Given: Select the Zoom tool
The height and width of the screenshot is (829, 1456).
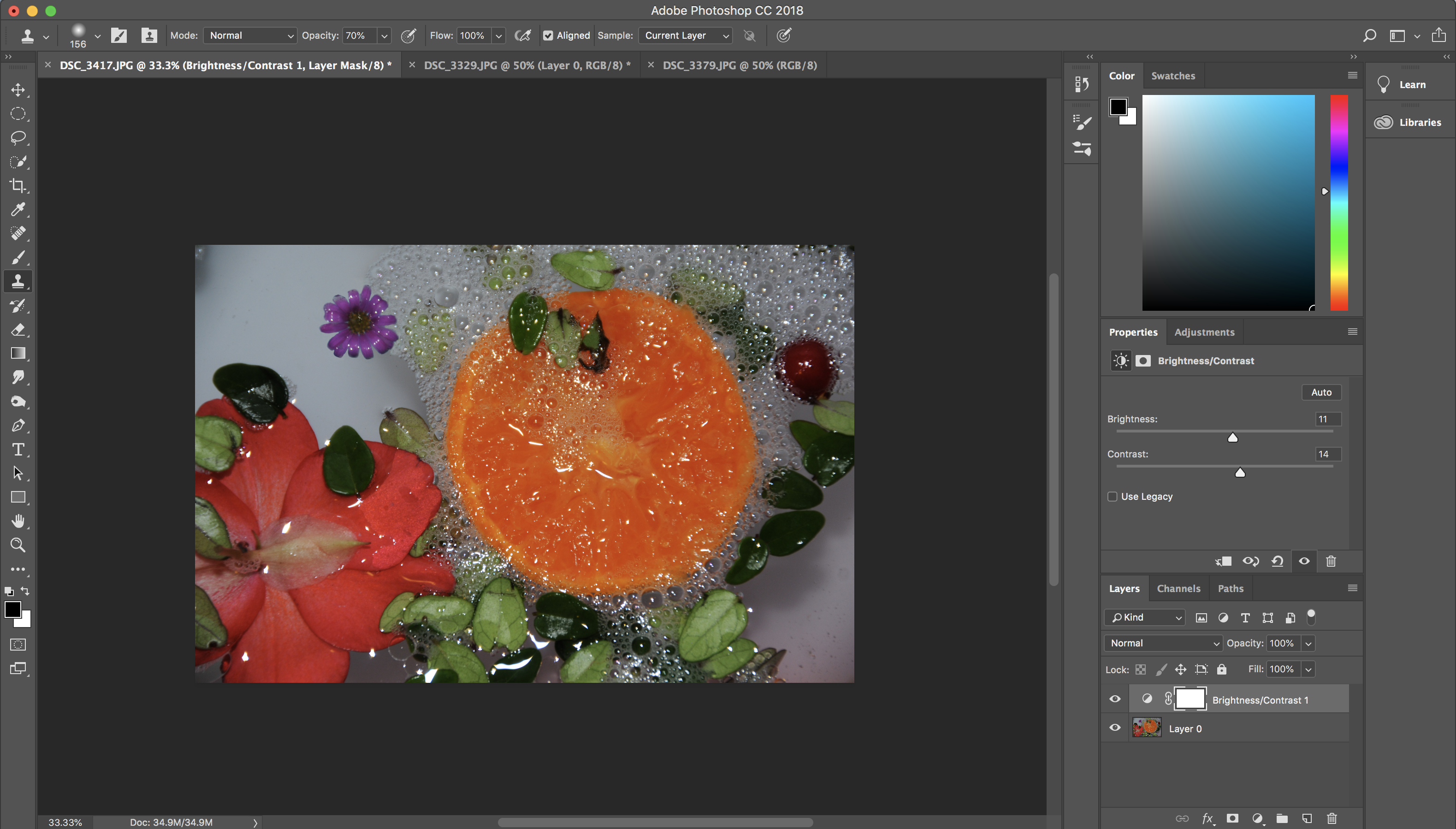Looking at the screenshot, I should pyautogui.click(x=18, y=545).
